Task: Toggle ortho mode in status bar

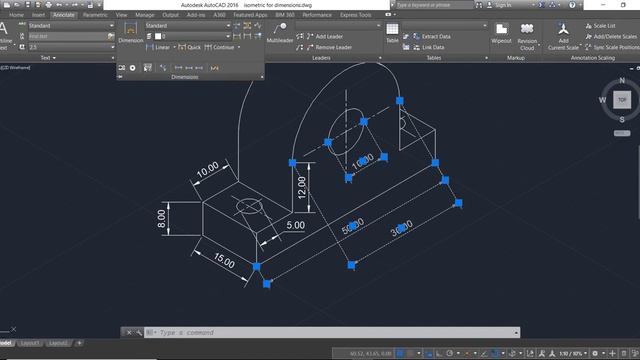Action: 439,353
